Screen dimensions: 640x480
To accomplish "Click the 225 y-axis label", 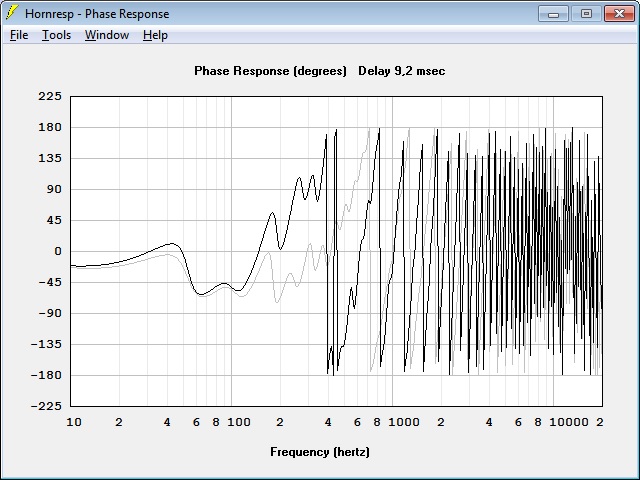I will pos(50,96).
